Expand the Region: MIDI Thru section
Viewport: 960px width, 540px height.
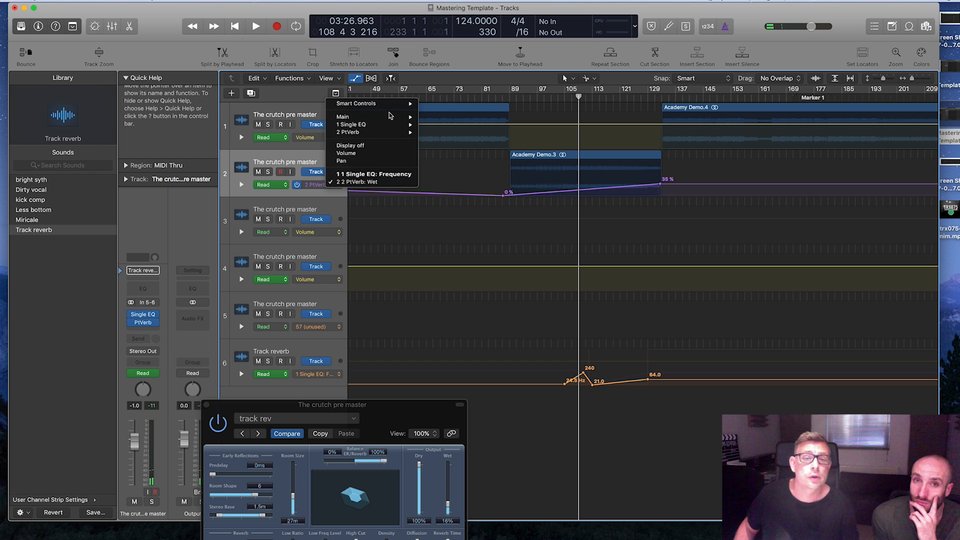tap(126, 165)
